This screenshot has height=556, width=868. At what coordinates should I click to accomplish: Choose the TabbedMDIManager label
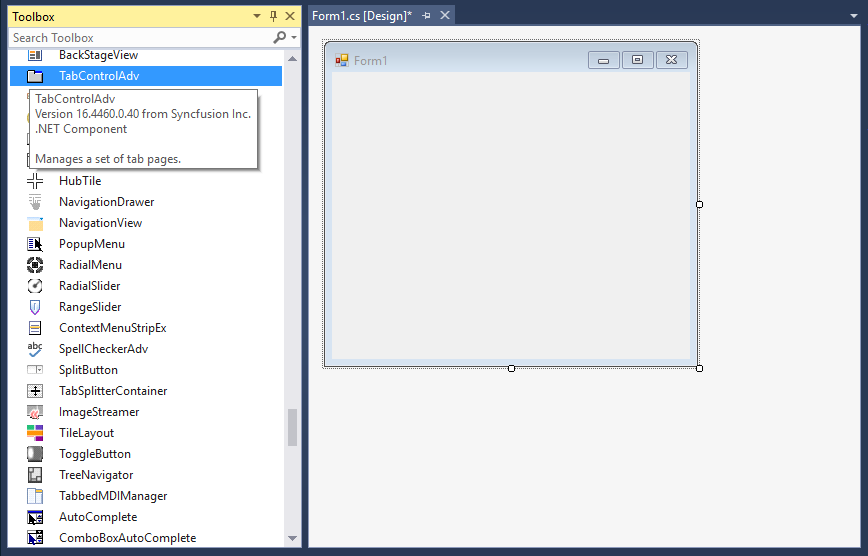113,496
